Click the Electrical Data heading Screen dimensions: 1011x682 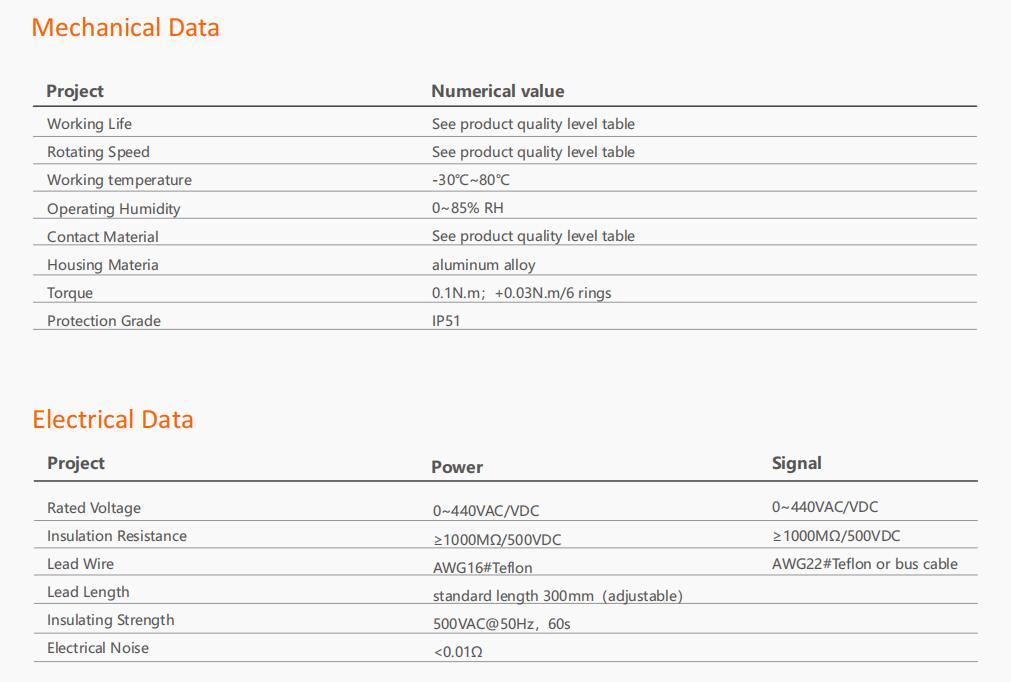coord(113,420)
